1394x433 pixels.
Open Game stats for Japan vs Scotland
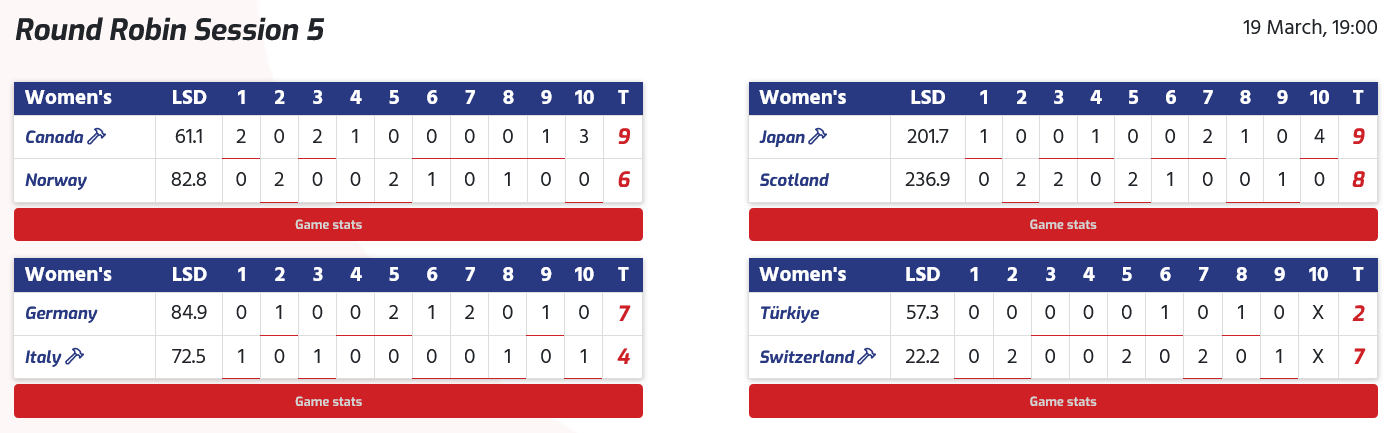[1063, 225]
